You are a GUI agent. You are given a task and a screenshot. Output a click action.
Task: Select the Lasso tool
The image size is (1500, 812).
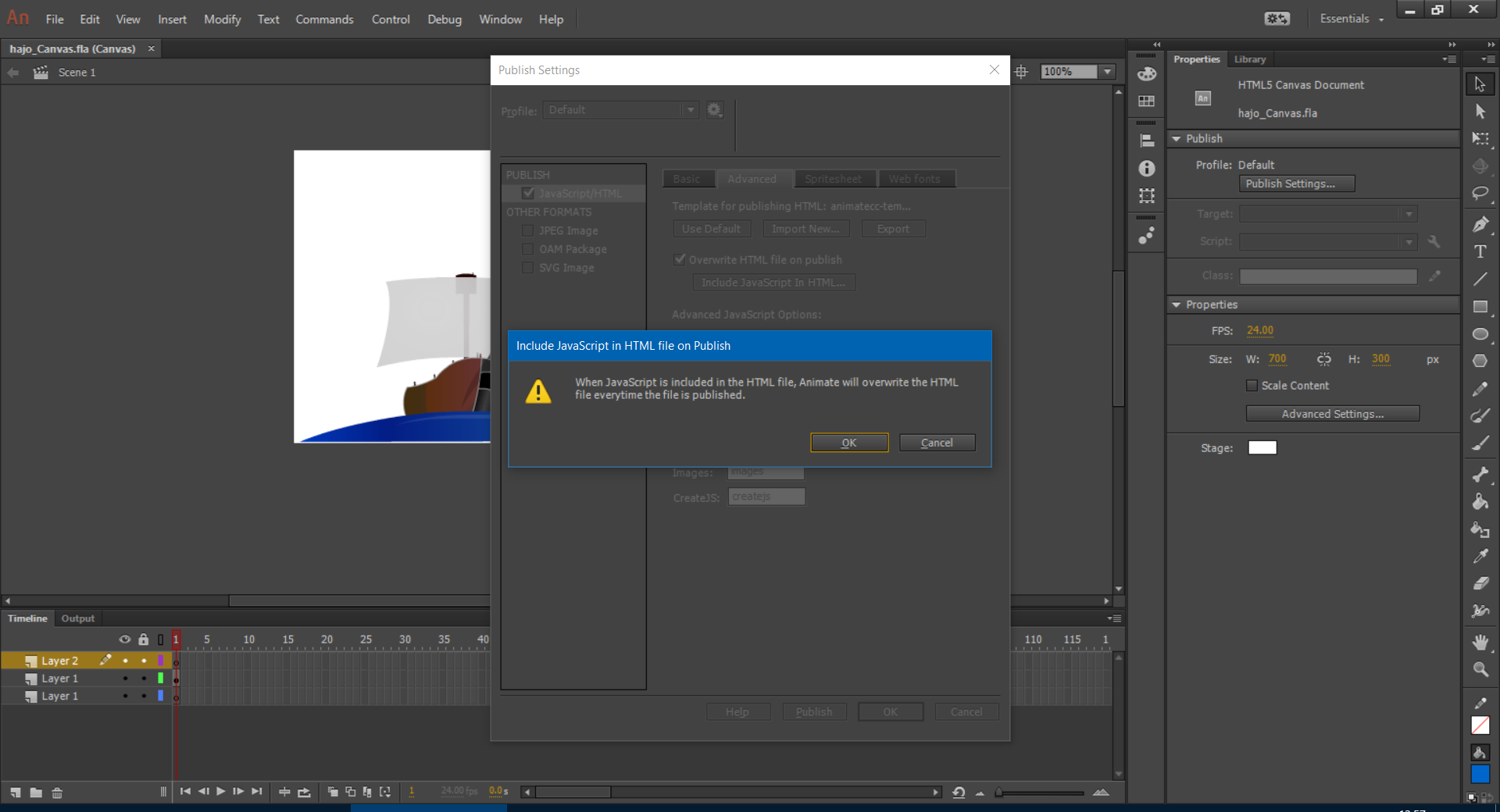[x=1480, y=193]
